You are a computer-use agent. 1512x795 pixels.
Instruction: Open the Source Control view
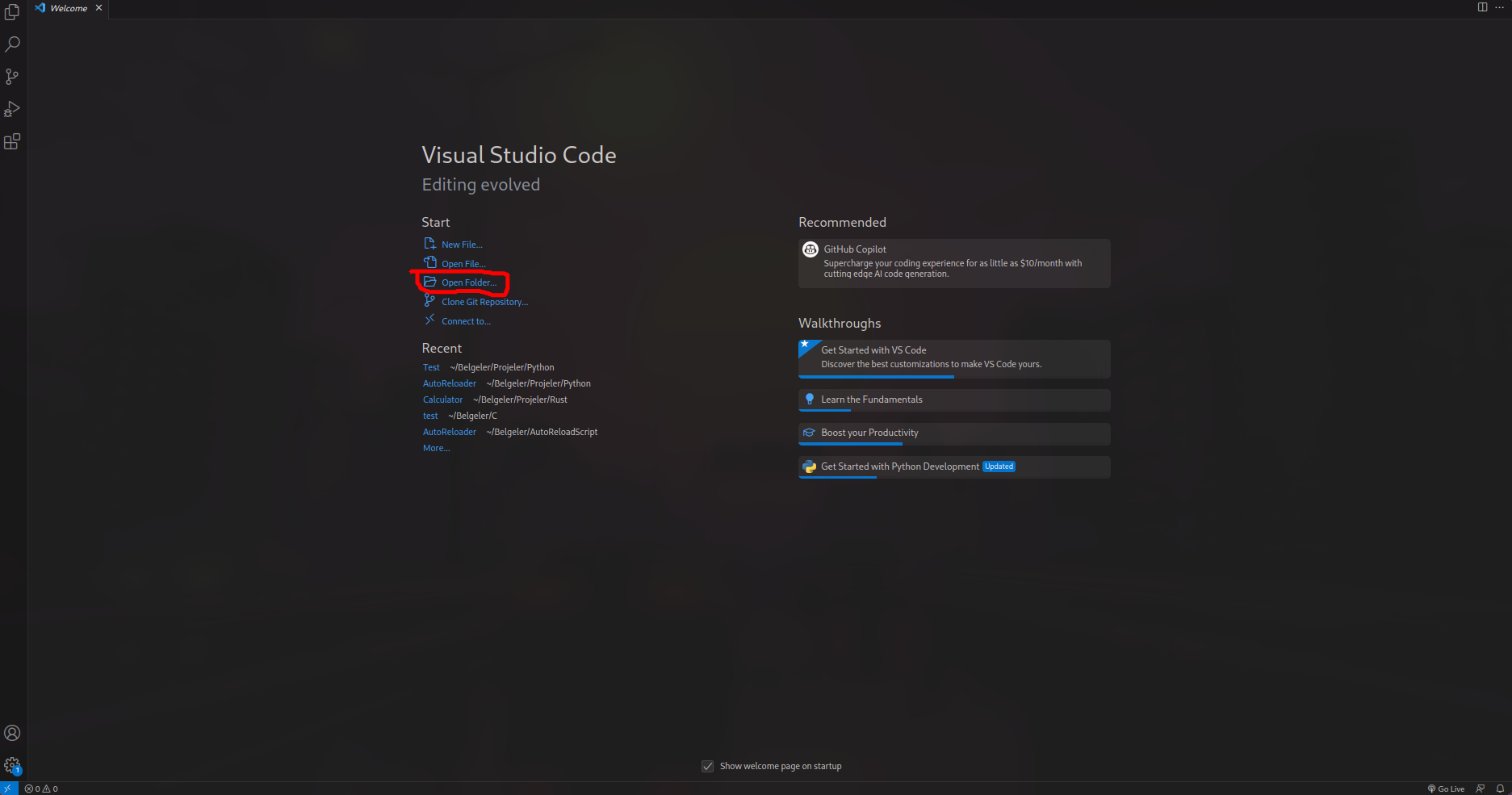pos(12,77)
